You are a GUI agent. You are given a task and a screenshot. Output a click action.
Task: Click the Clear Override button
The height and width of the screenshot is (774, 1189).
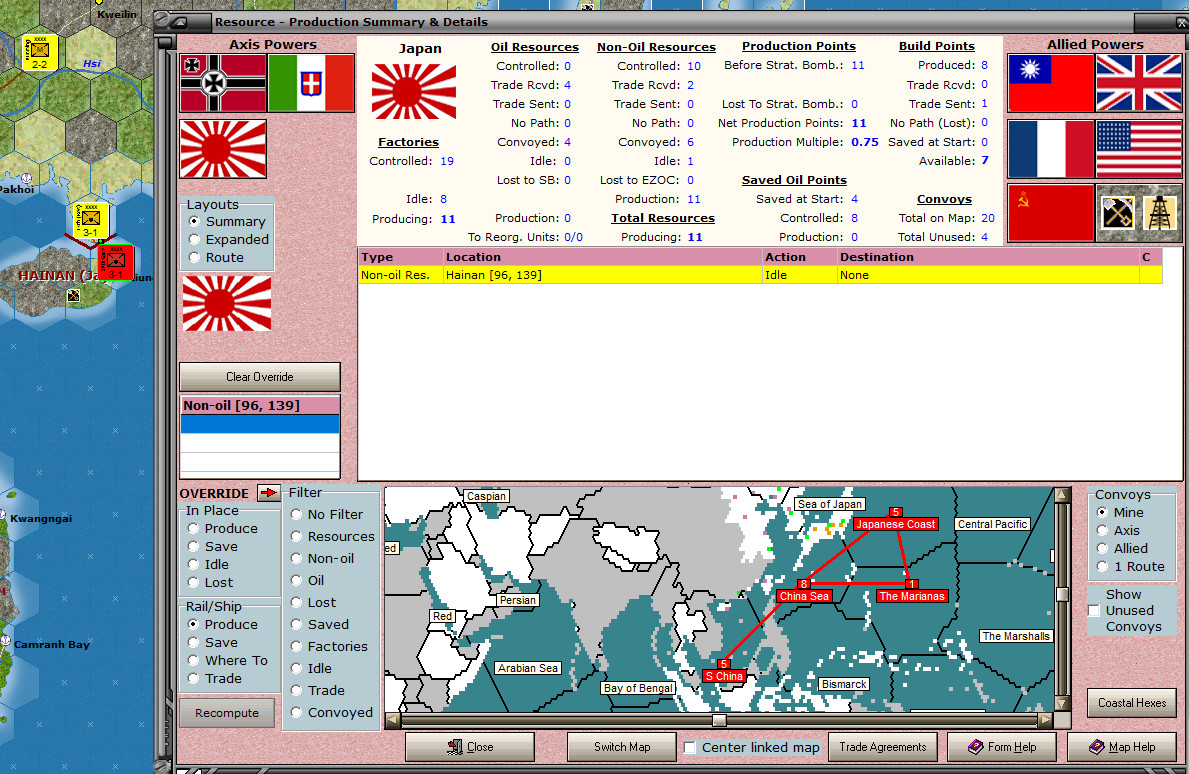[259, 377]
